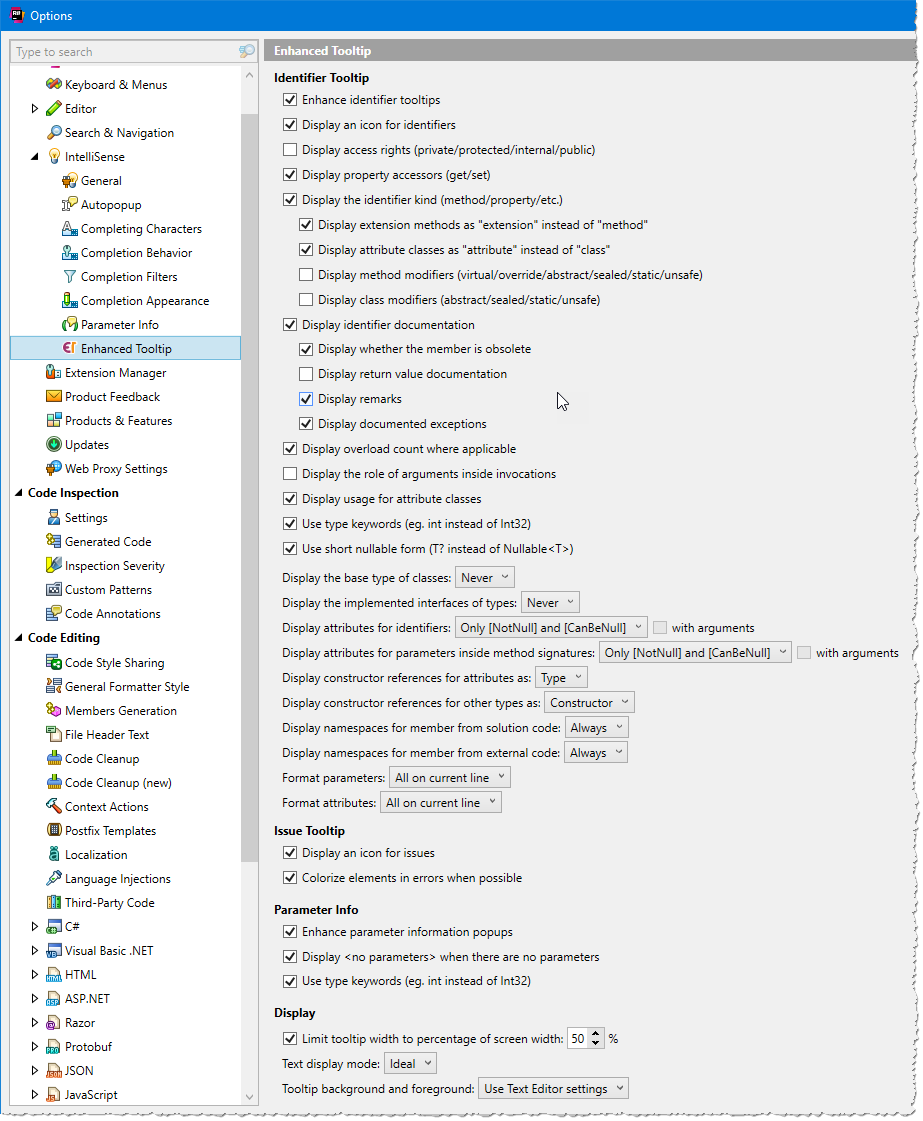Click the Products & Features icon

(x=54, y=420)
